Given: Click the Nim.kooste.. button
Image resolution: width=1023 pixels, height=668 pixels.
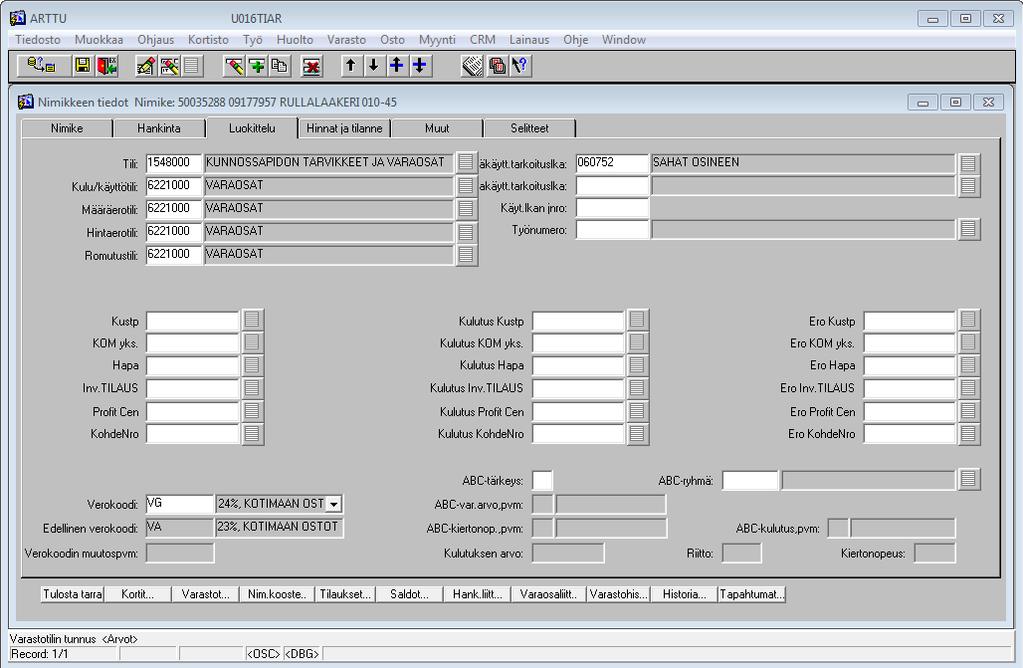Looking at the screenshot, I should [x=277, y=594].
